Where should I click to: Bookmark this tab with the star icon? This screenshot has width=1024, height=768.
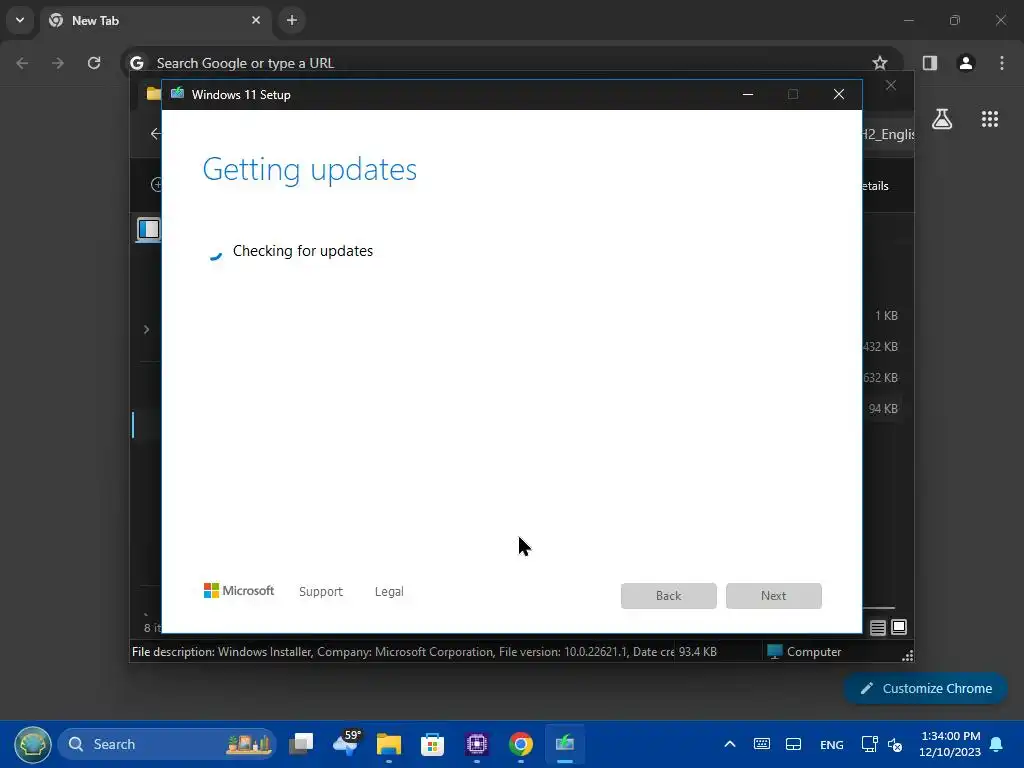click(880, 63)
